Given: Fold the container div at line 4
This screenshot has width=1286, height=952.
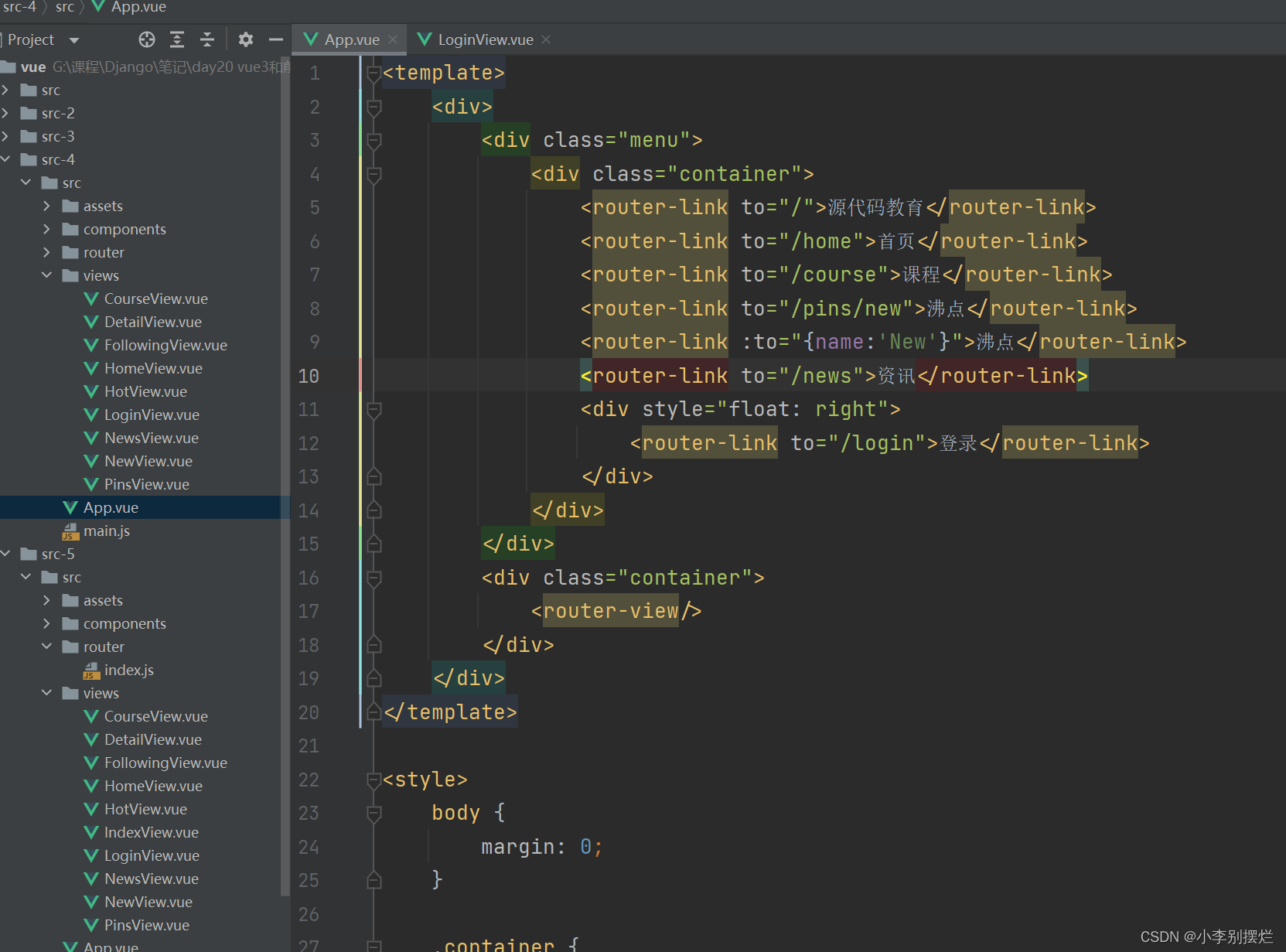Looking at the screenshot, I should tap(374, 174).
